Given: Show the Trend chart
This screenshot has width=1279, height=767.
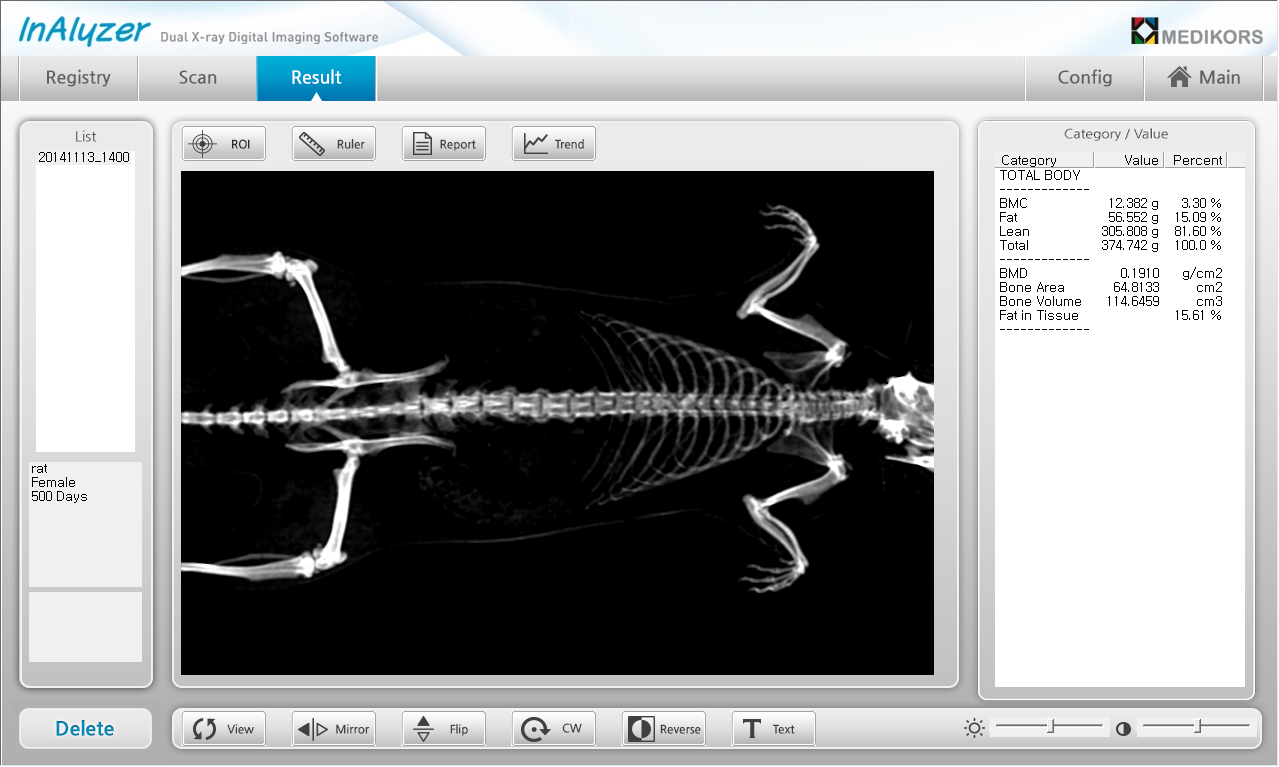Looking at the screenshot, I should tap(554, 144).
